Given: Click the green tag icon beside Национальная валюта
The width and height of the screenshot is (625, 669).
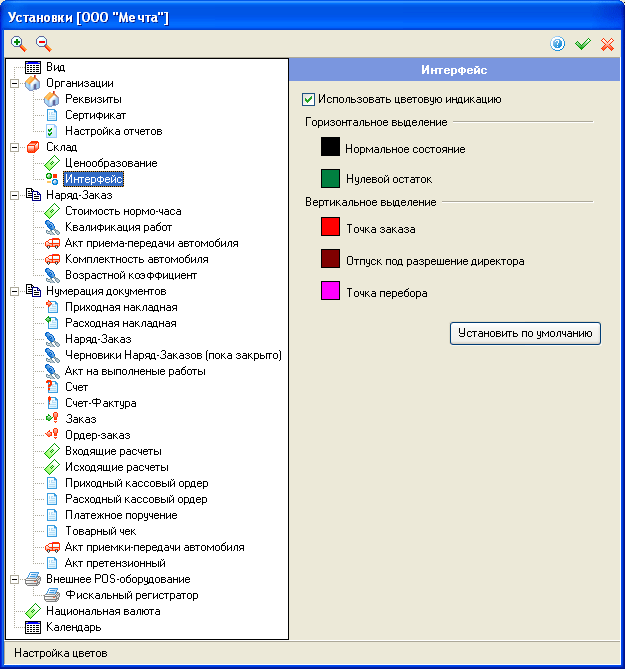Looking at the screenshot, I should pos(33,611).
